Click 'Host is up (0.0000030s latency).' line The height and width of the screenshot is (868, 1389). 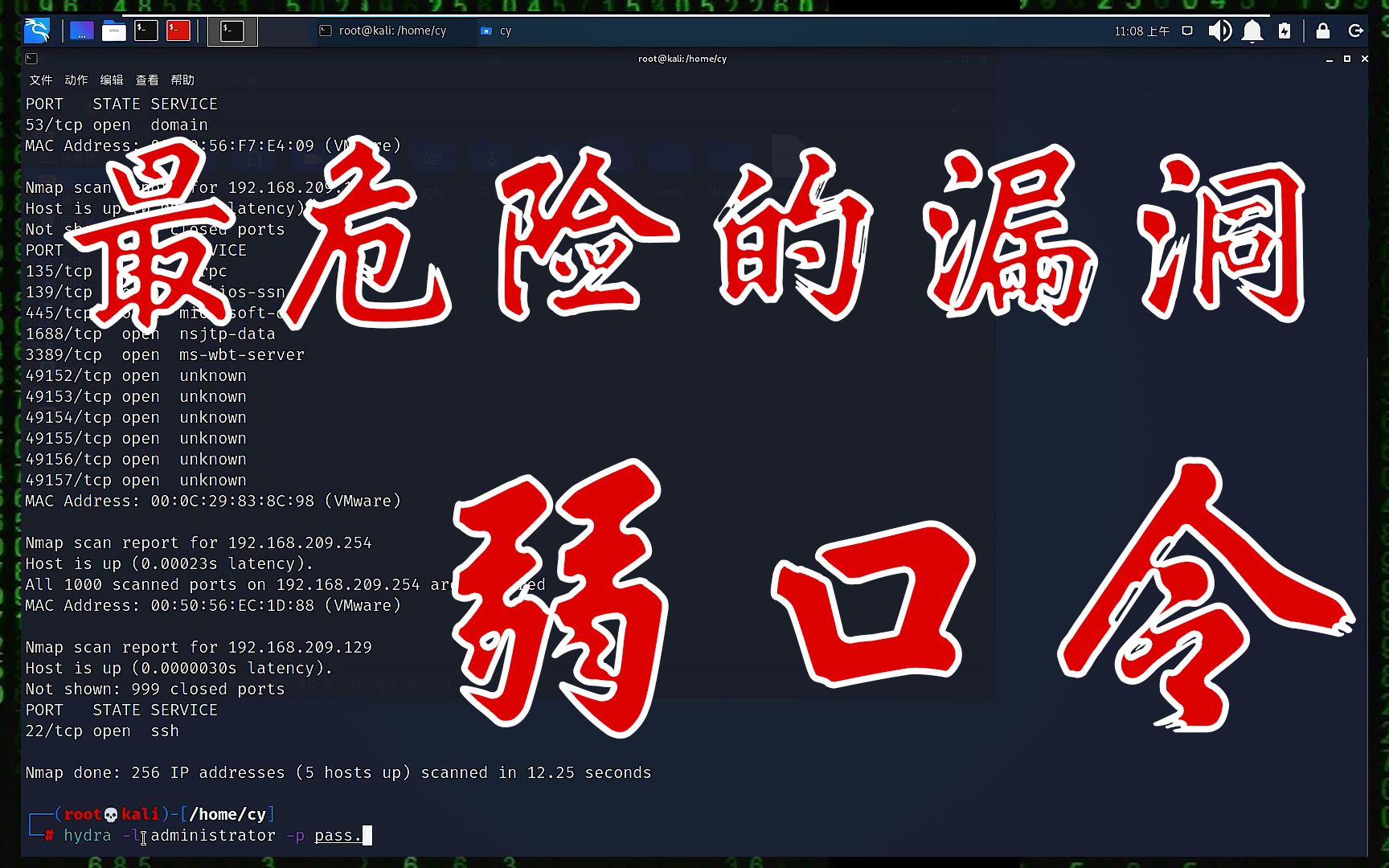coord(179,668)
